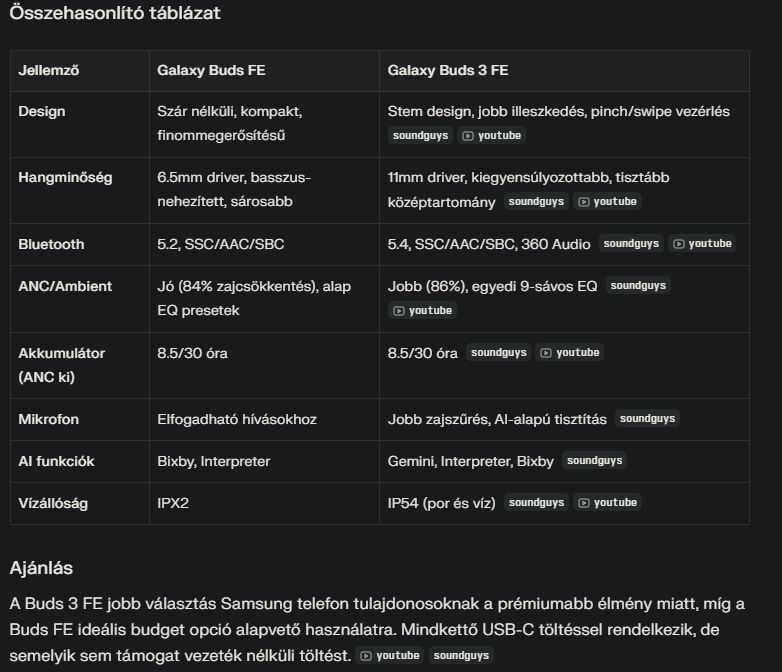The width and height of the screenshot is (782, 672).
Task: Open soundguys source in Design row
Action: pos(420,135)
